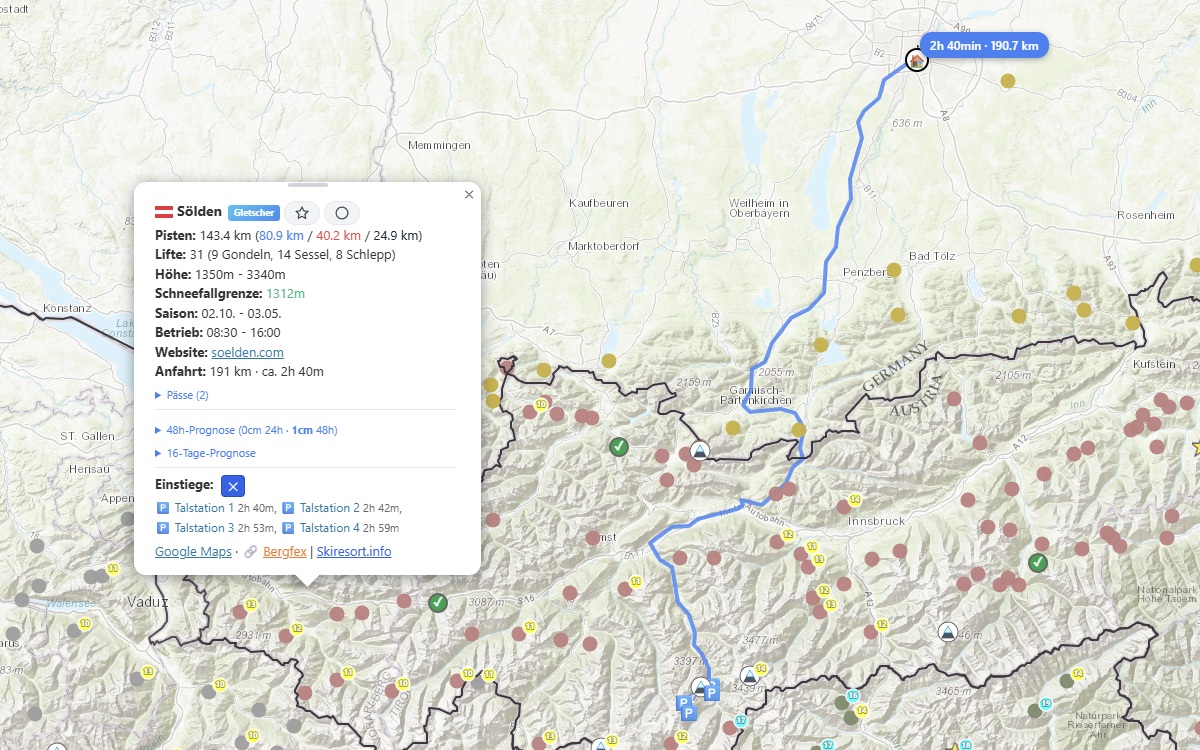The width and height of the screenshot is (1200, 750).
Task: Click the green checkmark marker east of Innsbruck
Action: point(1038,563)
